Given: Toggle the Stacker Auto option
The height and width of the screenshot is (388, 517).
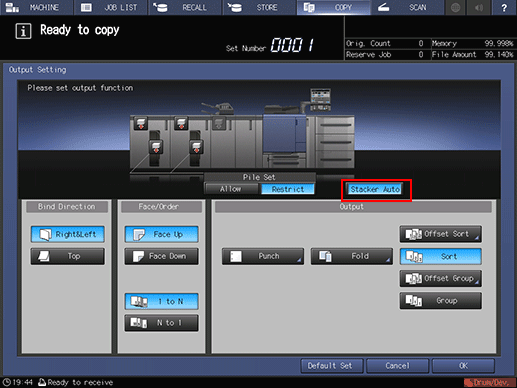Looking at the screenshot, I should [375, 189].
